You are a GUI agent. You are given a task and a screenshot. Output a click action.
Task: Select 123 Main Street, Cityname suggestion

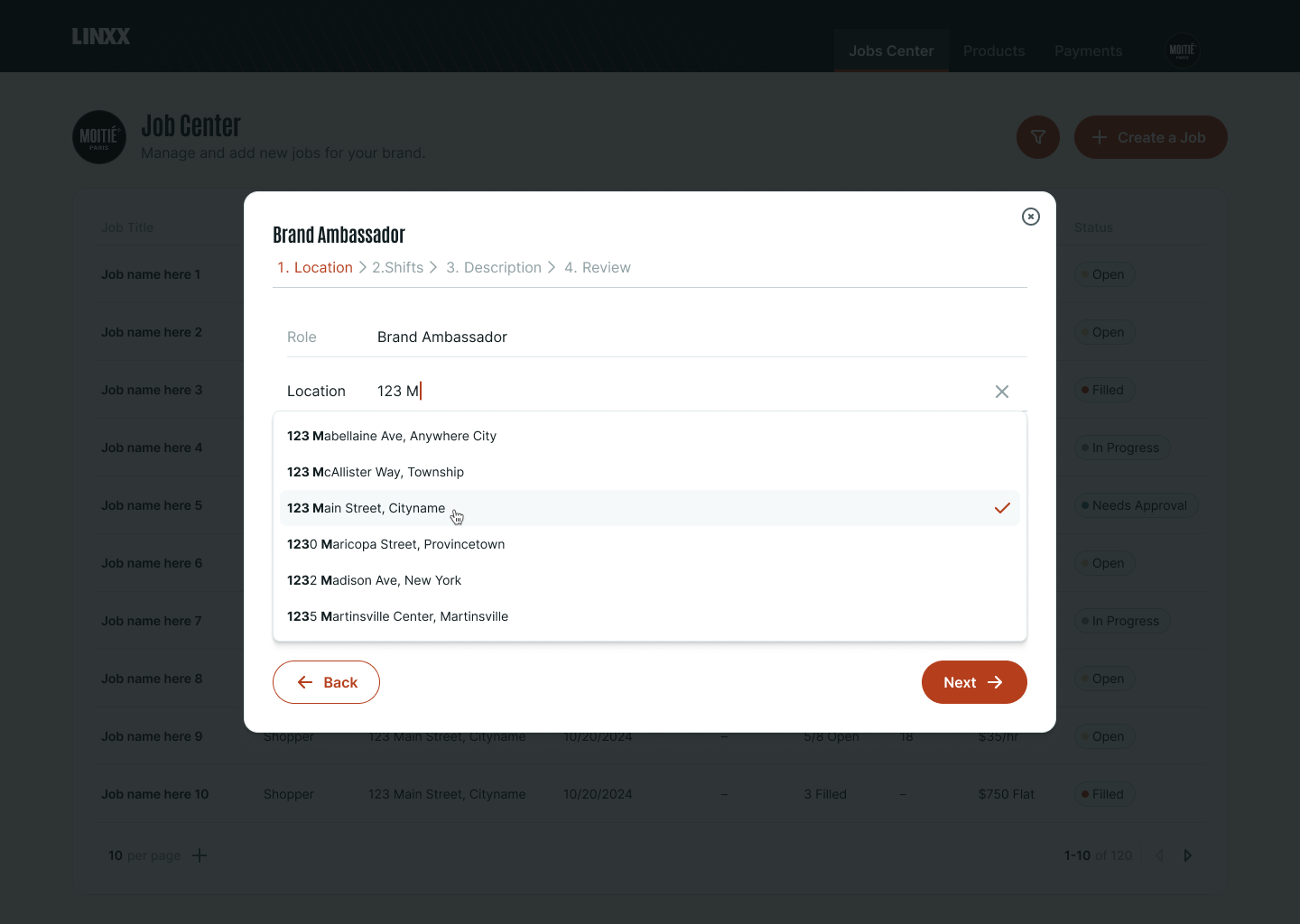point(650,508)
